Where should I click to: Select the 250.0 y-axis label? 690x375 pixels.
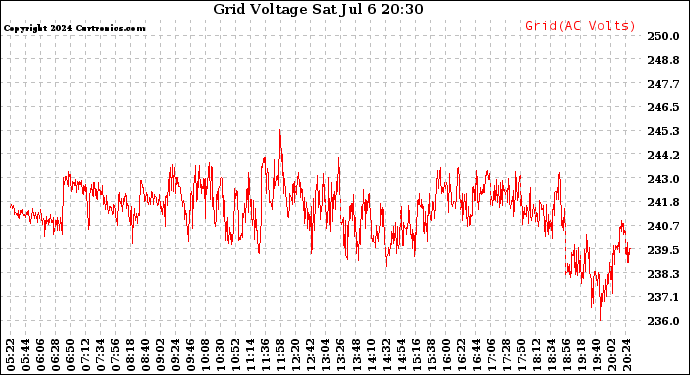[663, 36]
